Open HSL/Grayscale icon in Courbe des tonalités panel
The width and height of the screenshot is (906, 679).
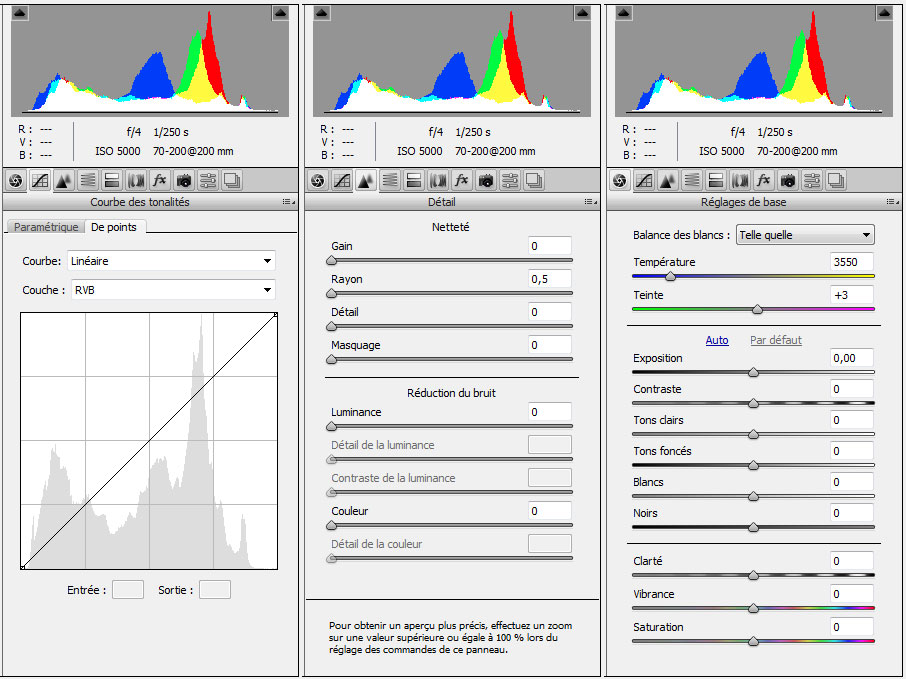pos(88,181)
